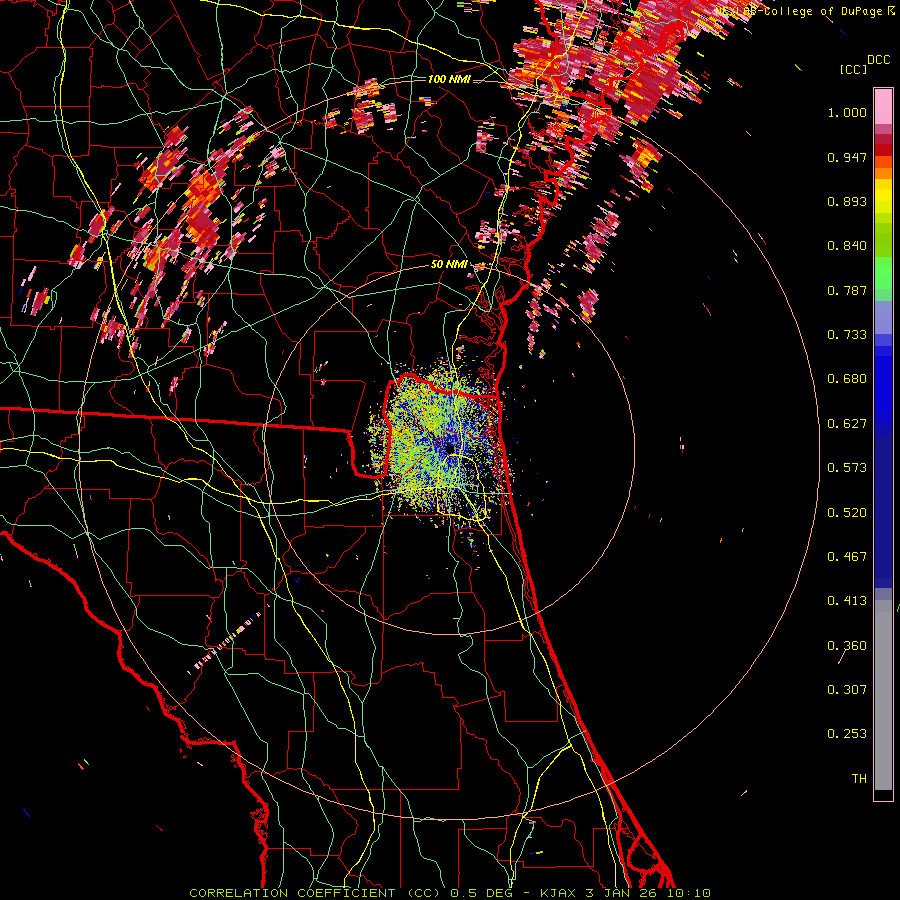Select the 0.307 value on the color scale
The image size is (900, 900).
click(847, 690)
